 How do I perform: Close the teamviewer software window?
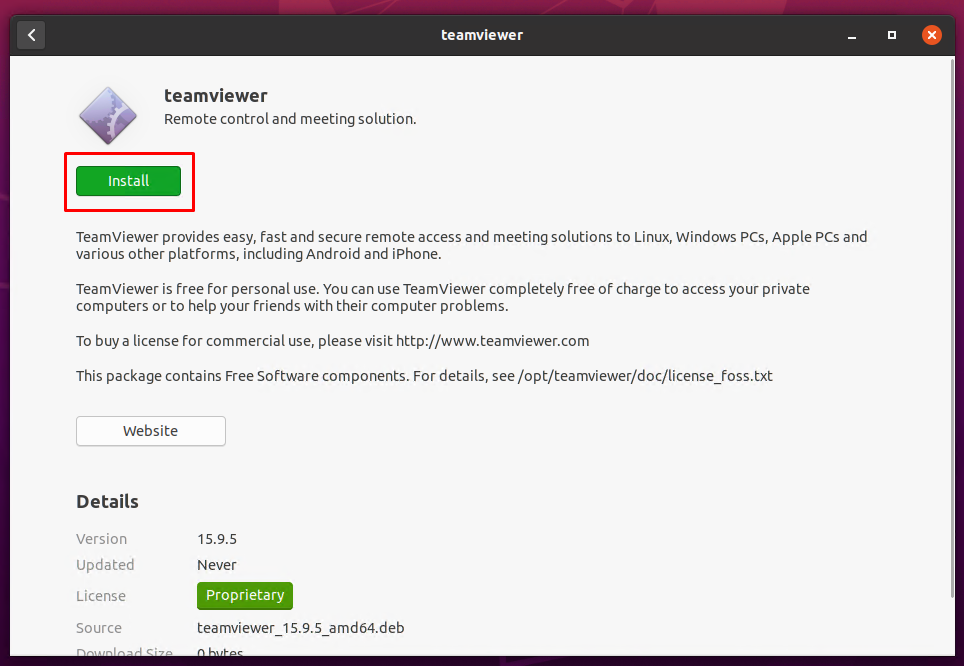coord(931,35)
